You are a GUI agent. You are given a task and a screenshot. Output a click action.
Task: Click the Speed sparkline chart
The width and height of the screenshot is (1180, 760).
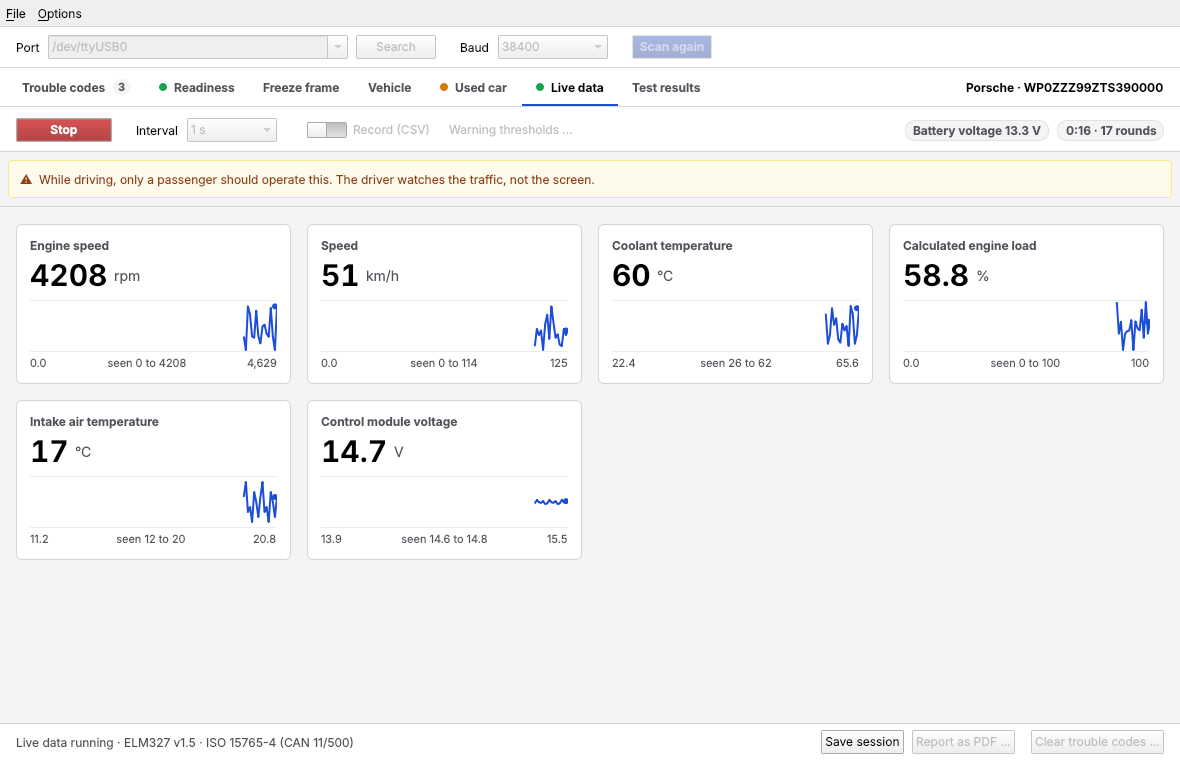pos(445,327)
